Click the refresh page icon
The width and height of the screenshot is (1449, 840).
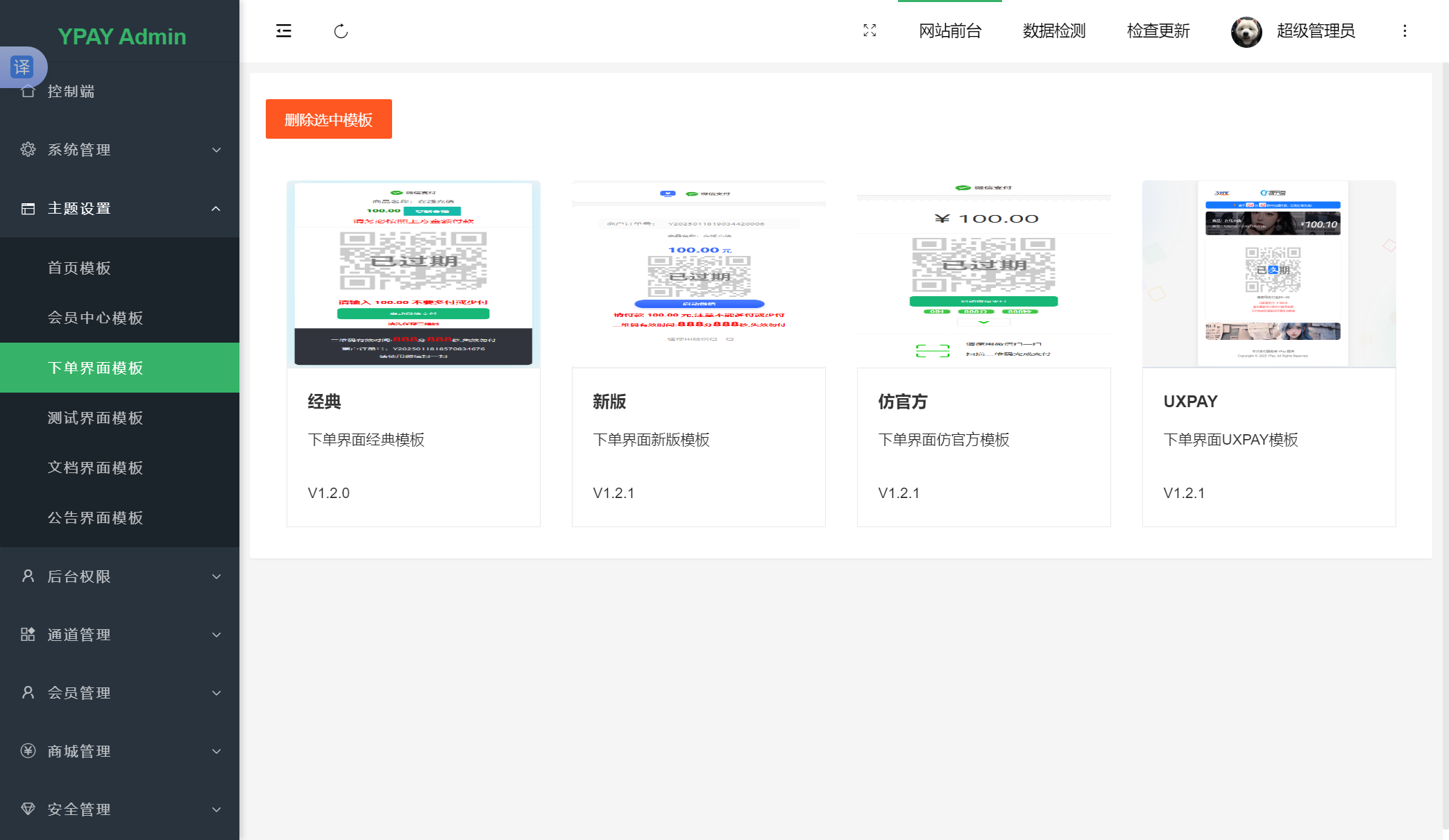[341, 31]
